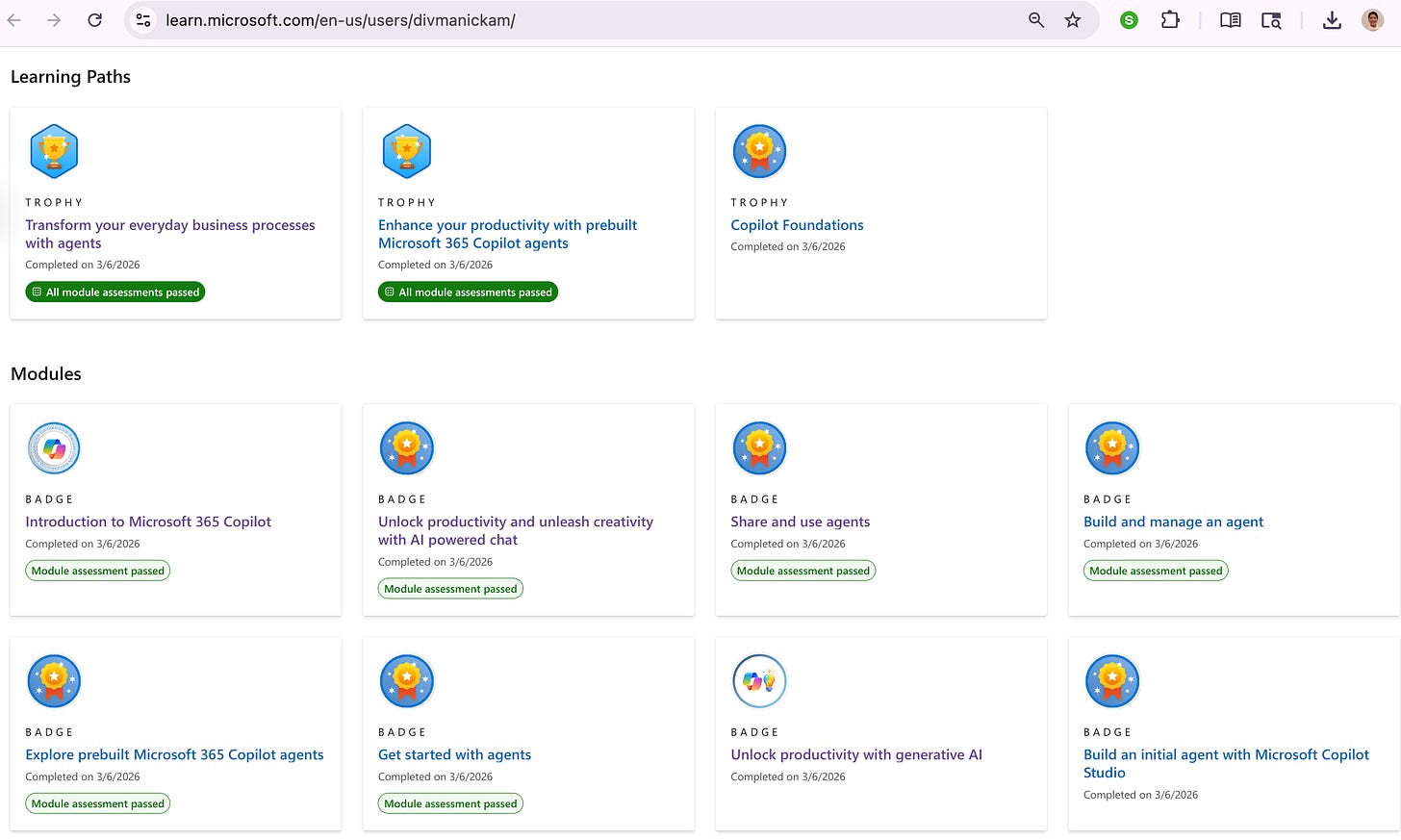Image resolution: width=1401 pixels, height=840 pixels.
Task: Click Module assessment passed under Share and use agents
Action: [x=803, y=571]
